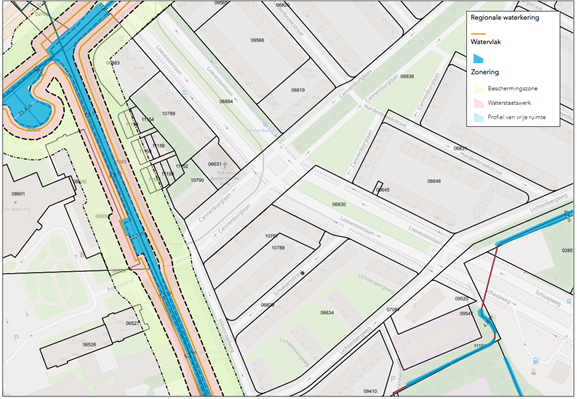Click the brown car wash icon below the fuel pump

coord(533,372)
